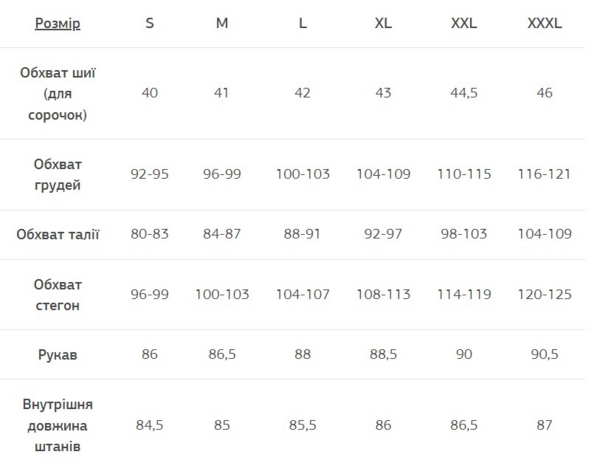This screenshot has width=600, height=460.
Task: Select the "Обхват стегон" row label
Action: (57, 295)
